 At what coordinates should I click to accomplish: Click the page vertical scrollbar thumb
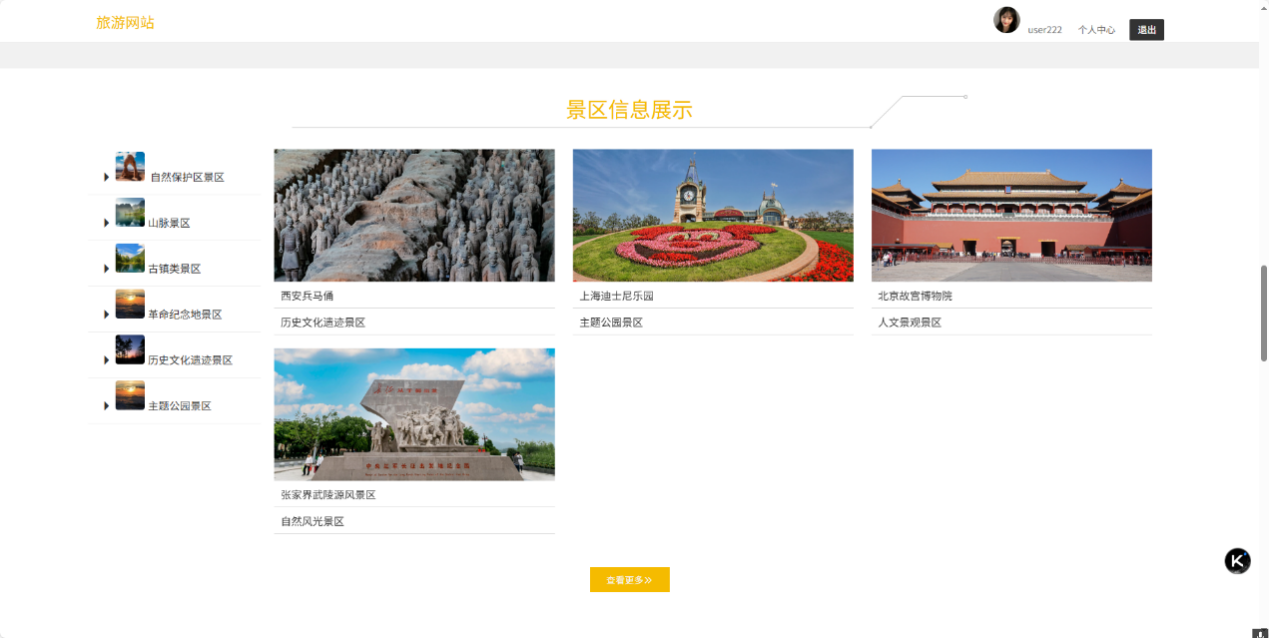[x=1264, y=313]
